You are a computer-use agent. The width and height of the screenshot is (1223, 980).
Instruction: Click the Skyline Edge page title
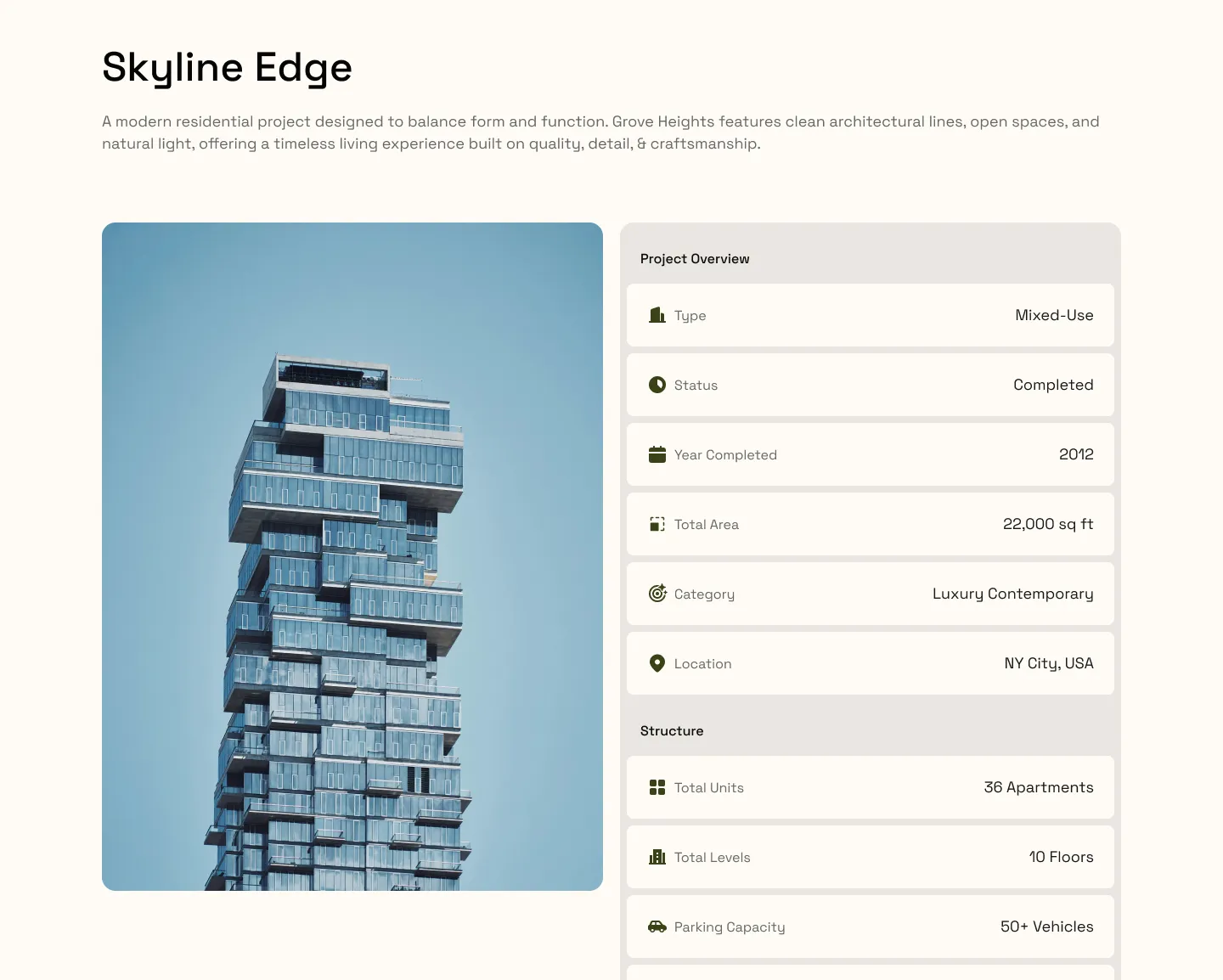pyautogui.click(x=227, y=68)
